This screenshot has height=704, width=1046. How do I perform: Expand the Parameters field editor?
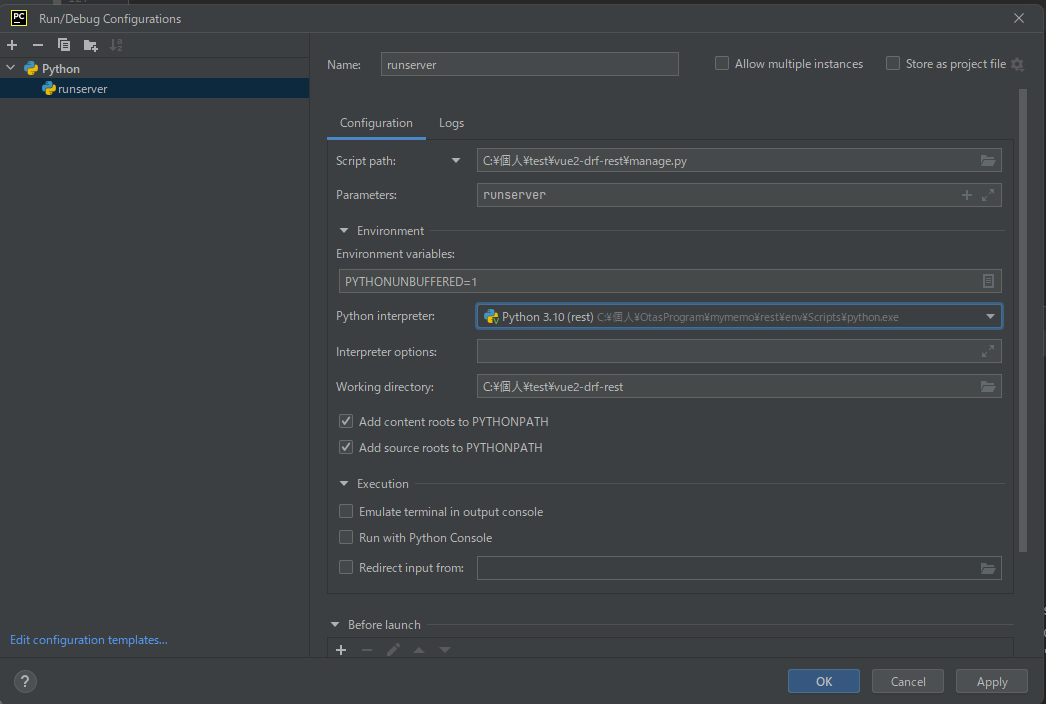988,195
